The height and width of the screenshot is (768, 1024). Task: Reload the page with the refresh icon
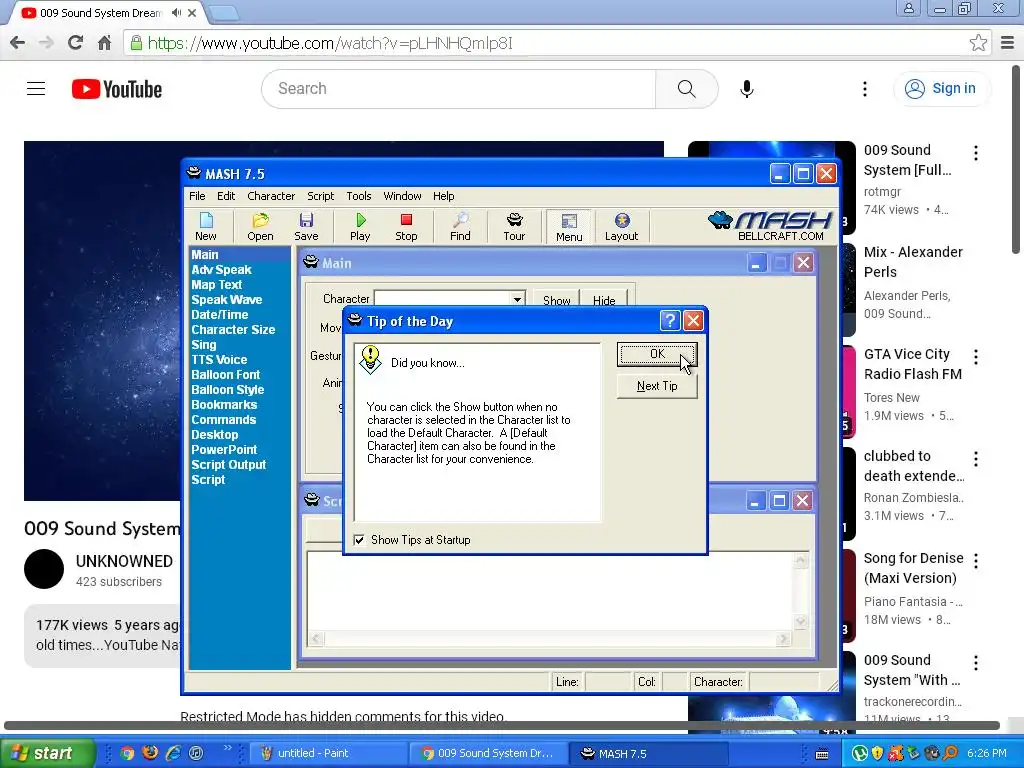[x=75, y=43]
